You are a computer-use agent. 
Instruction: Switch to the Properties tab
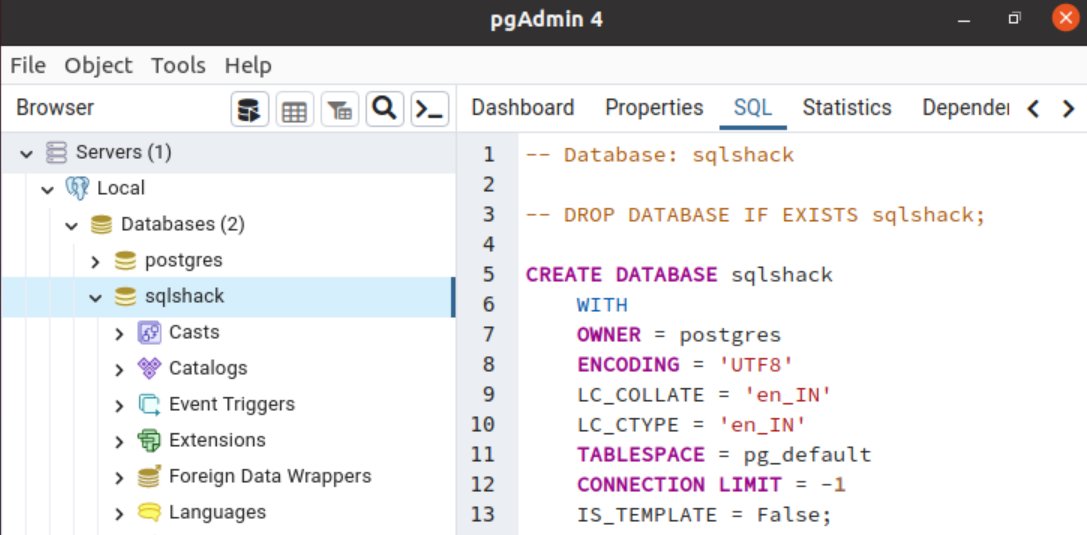654,108
